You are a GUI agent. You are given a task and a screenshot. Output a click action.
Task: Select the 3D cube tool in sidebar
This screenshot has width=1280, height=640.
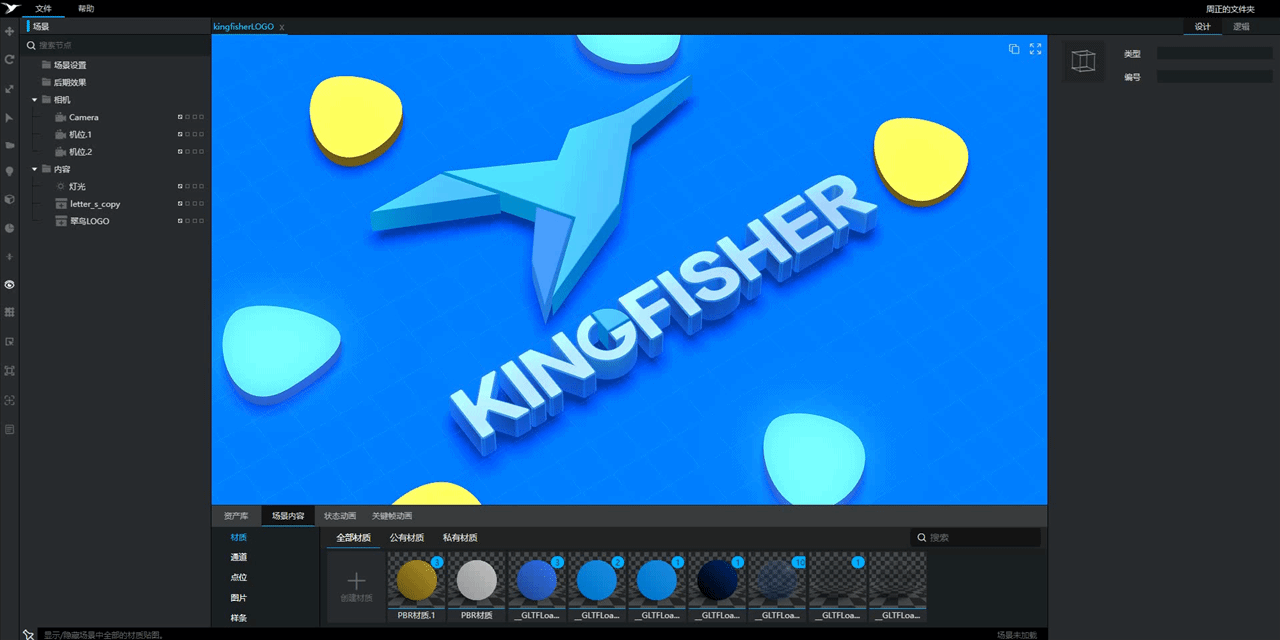(9, 199)
